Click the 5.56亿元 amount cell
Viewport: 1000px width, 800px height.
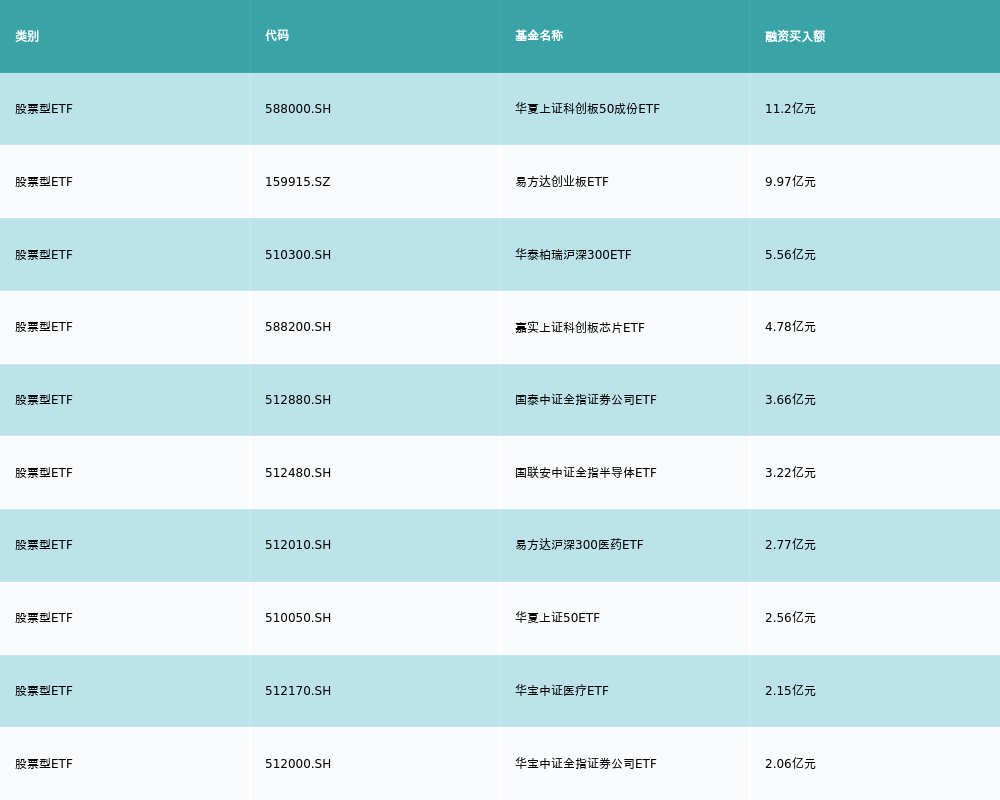(790, 255)
